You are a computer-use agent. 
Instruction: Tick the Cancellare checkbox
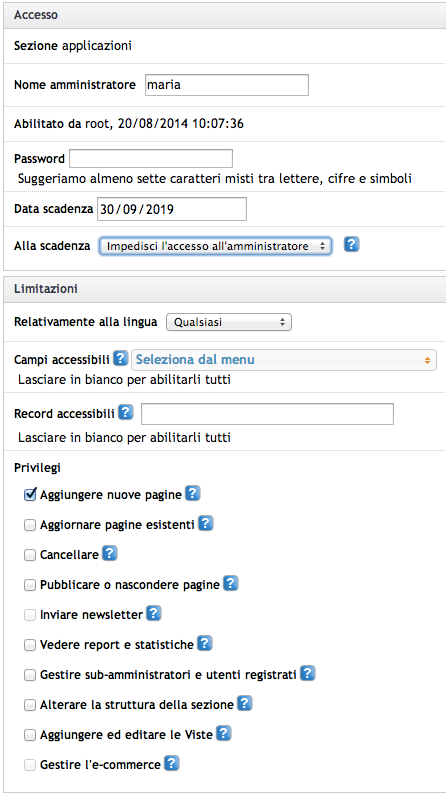pos(30,555)
